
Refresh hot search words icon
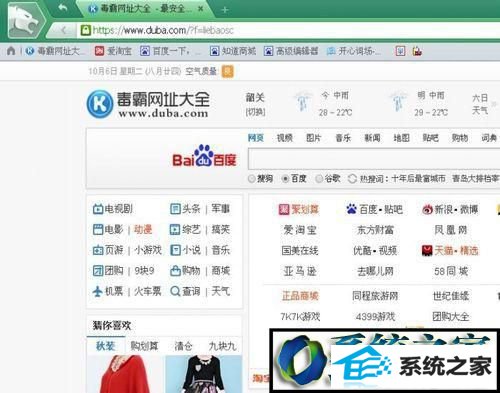coord(352,179)
